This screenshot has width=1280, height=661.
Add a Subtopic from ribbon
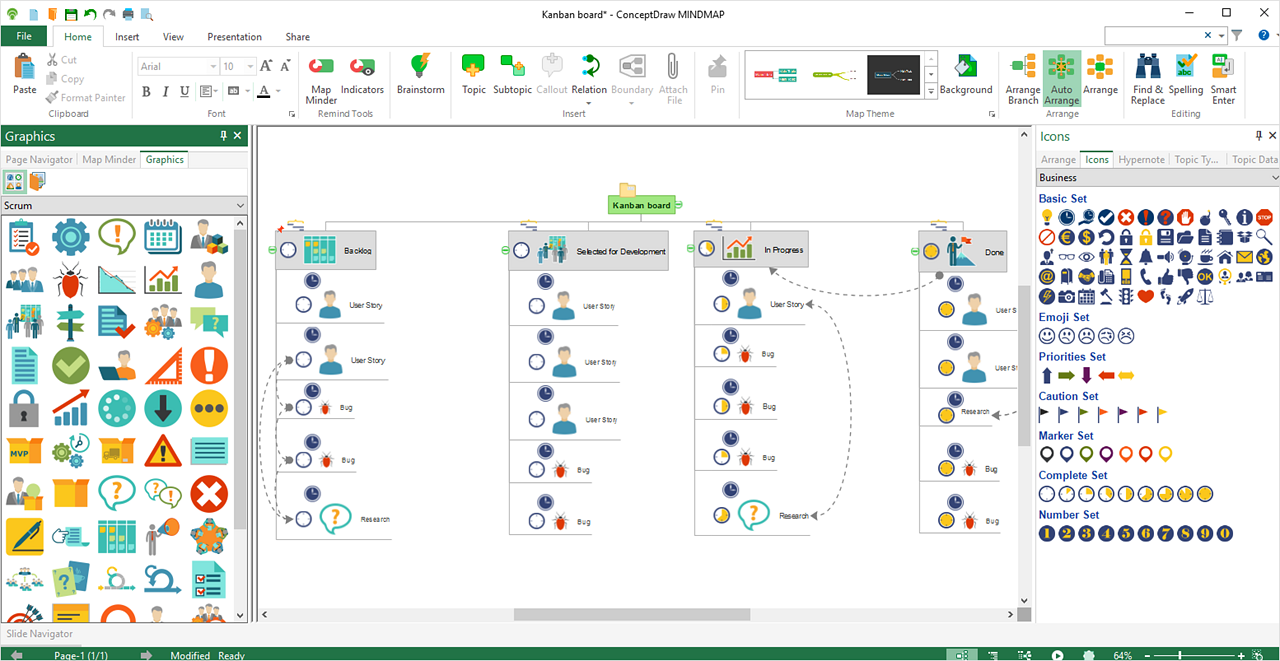[x=512, y=74]
